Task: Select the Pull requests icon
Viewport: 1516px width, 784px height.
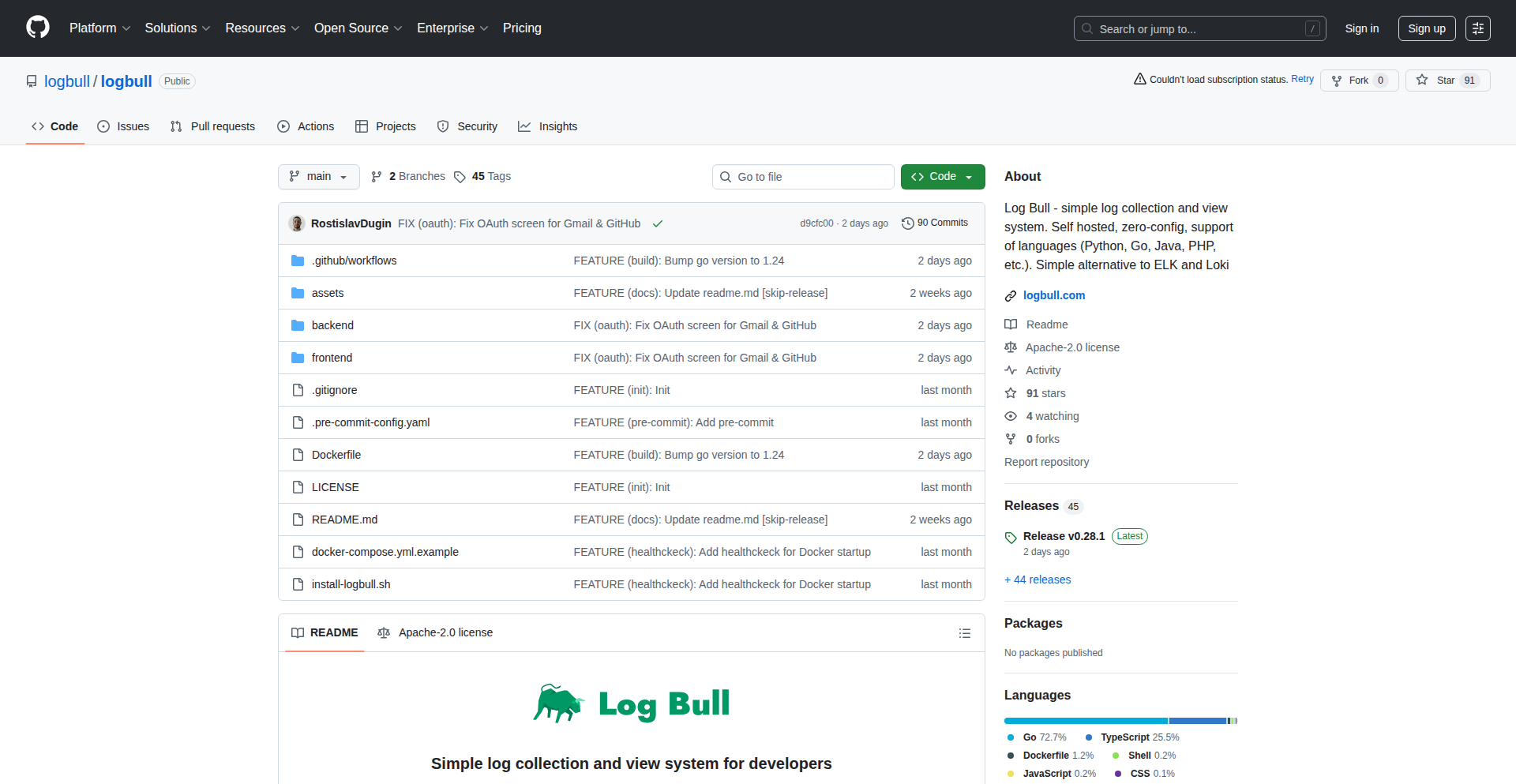Action: click(x=176, y=126)
